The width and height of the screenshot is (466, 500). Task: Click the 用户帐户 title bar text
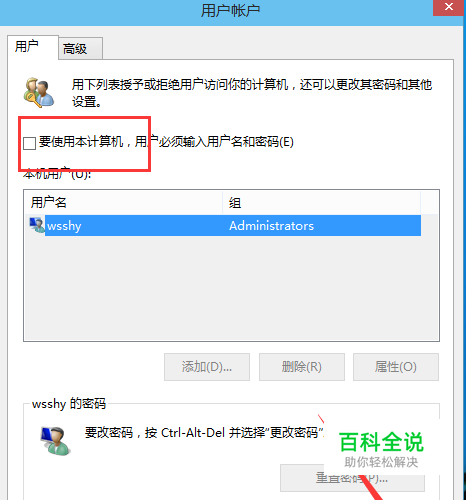[x=230, y=11]
